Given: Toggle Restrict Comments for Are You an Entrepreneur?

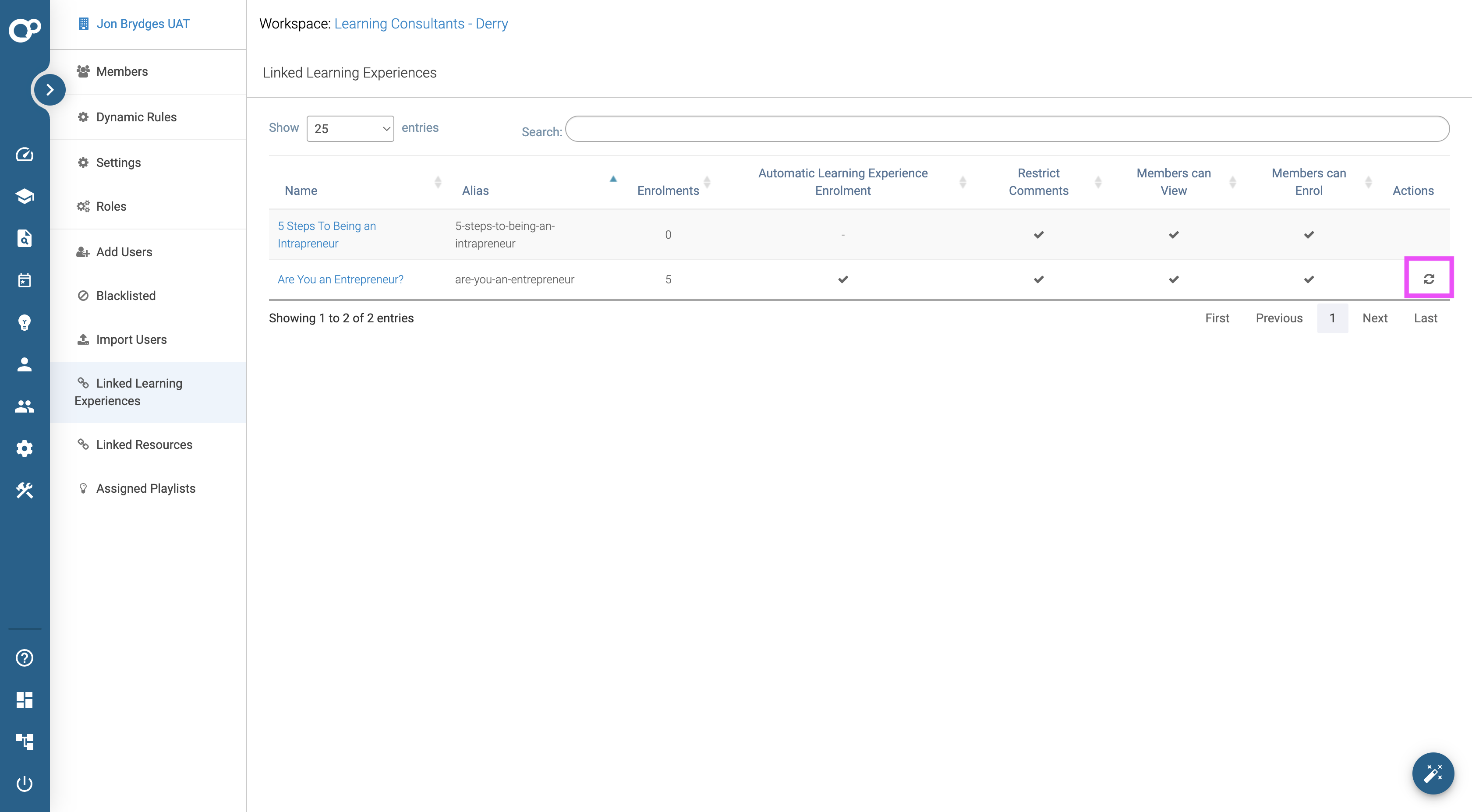Looking at the screenshot, I should [x=1038, y=279].
